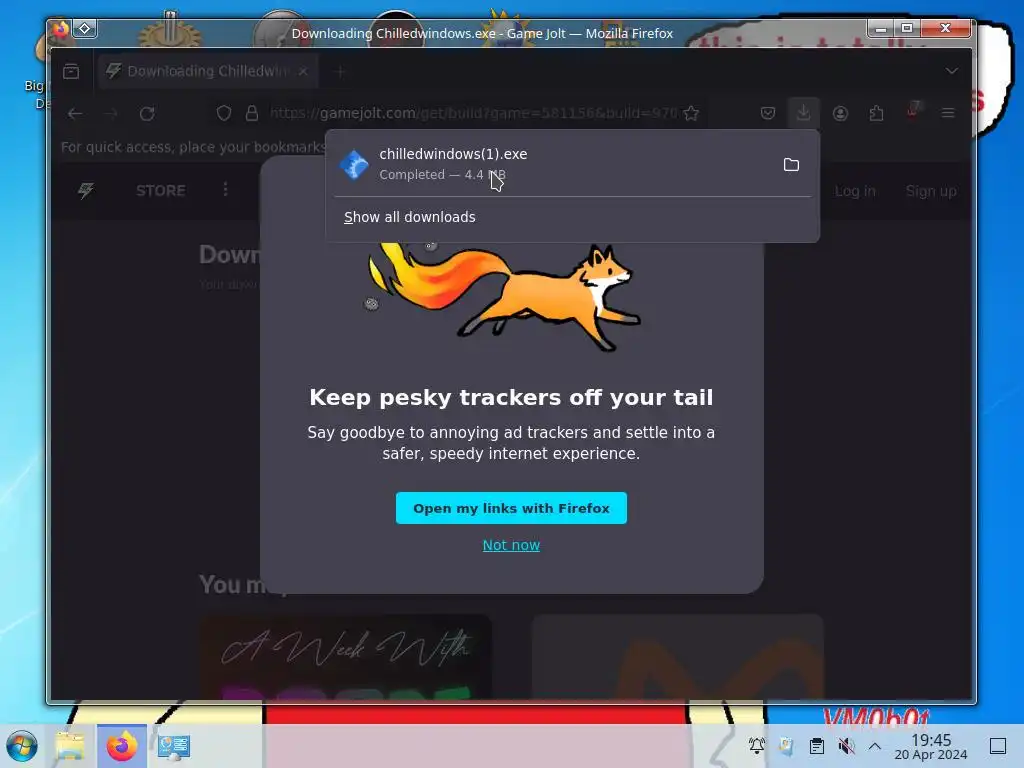Open the extensions puzzle icon
Screen dimensions: 1024x768
(x=876, y=114)
